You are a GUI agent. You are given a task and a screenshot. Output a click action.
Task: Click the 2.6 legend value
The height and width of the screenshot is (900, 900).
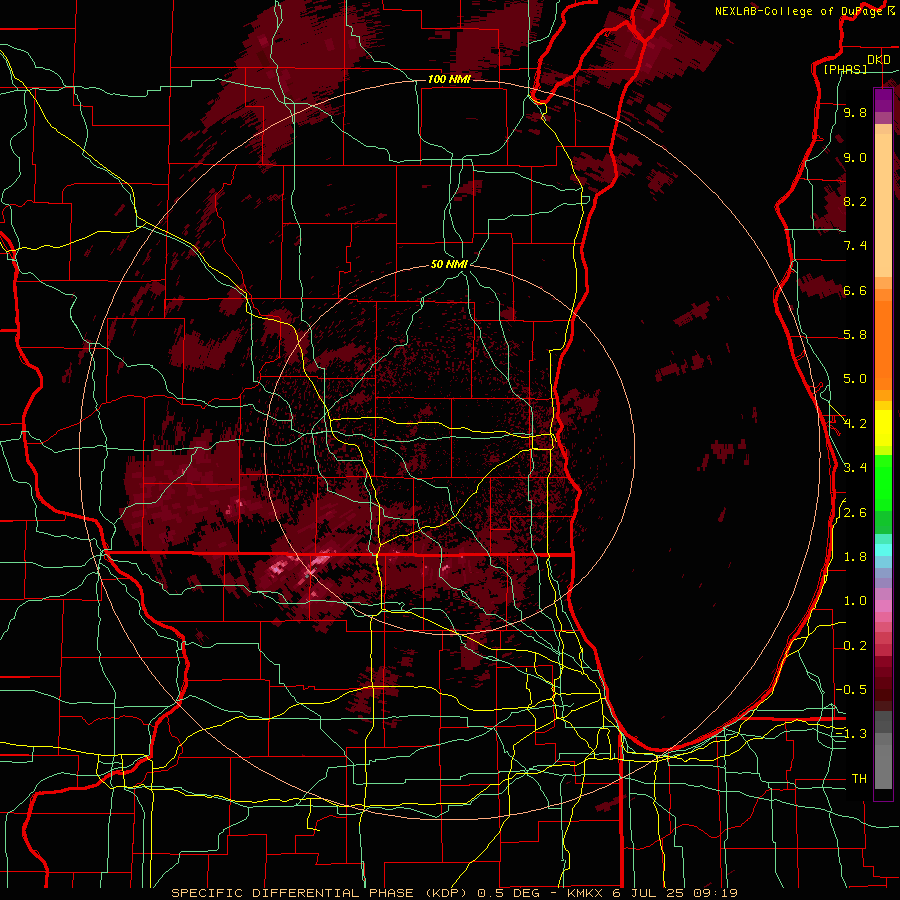855,512
